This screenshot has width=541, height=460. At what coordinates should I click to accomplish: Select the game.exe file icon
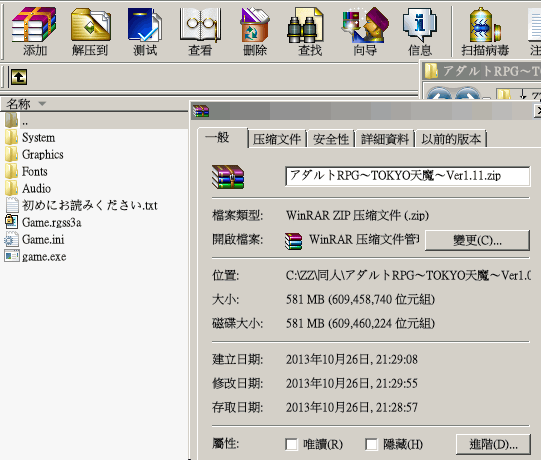12,256
